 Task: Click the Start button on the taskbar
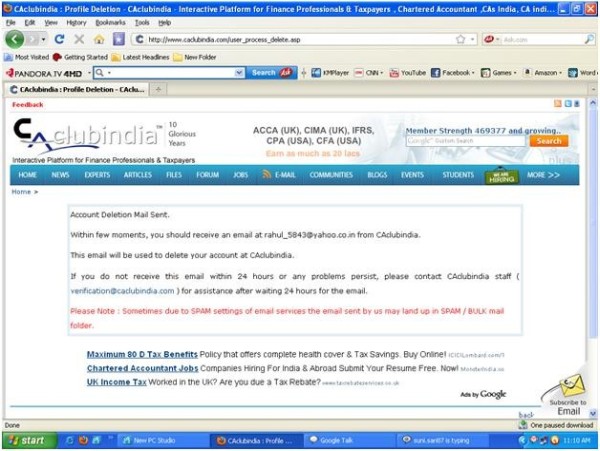(27, 440)
